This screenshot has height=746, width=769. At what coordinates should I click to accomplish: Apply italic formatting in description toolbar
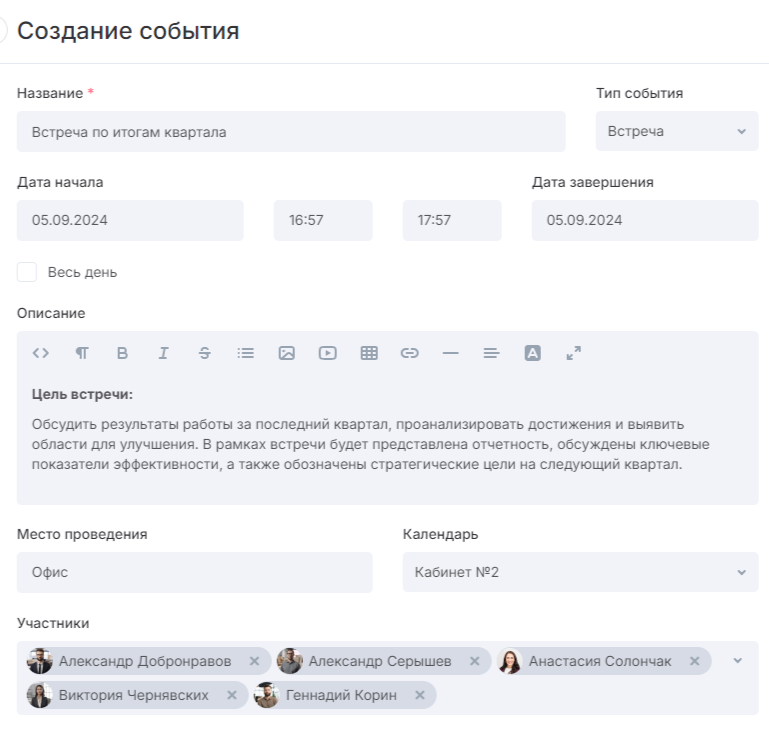tap(163, 353)
